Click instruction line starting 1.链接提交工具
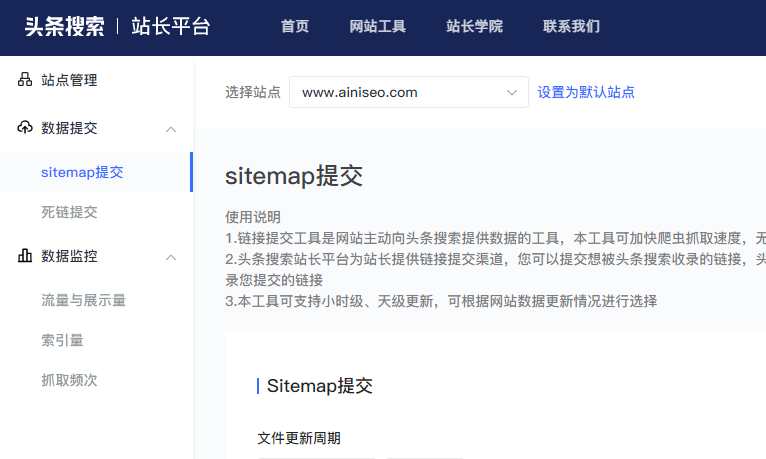Image resolution: width=766 pixels, height=459 pixels. (x=495, y=238)
